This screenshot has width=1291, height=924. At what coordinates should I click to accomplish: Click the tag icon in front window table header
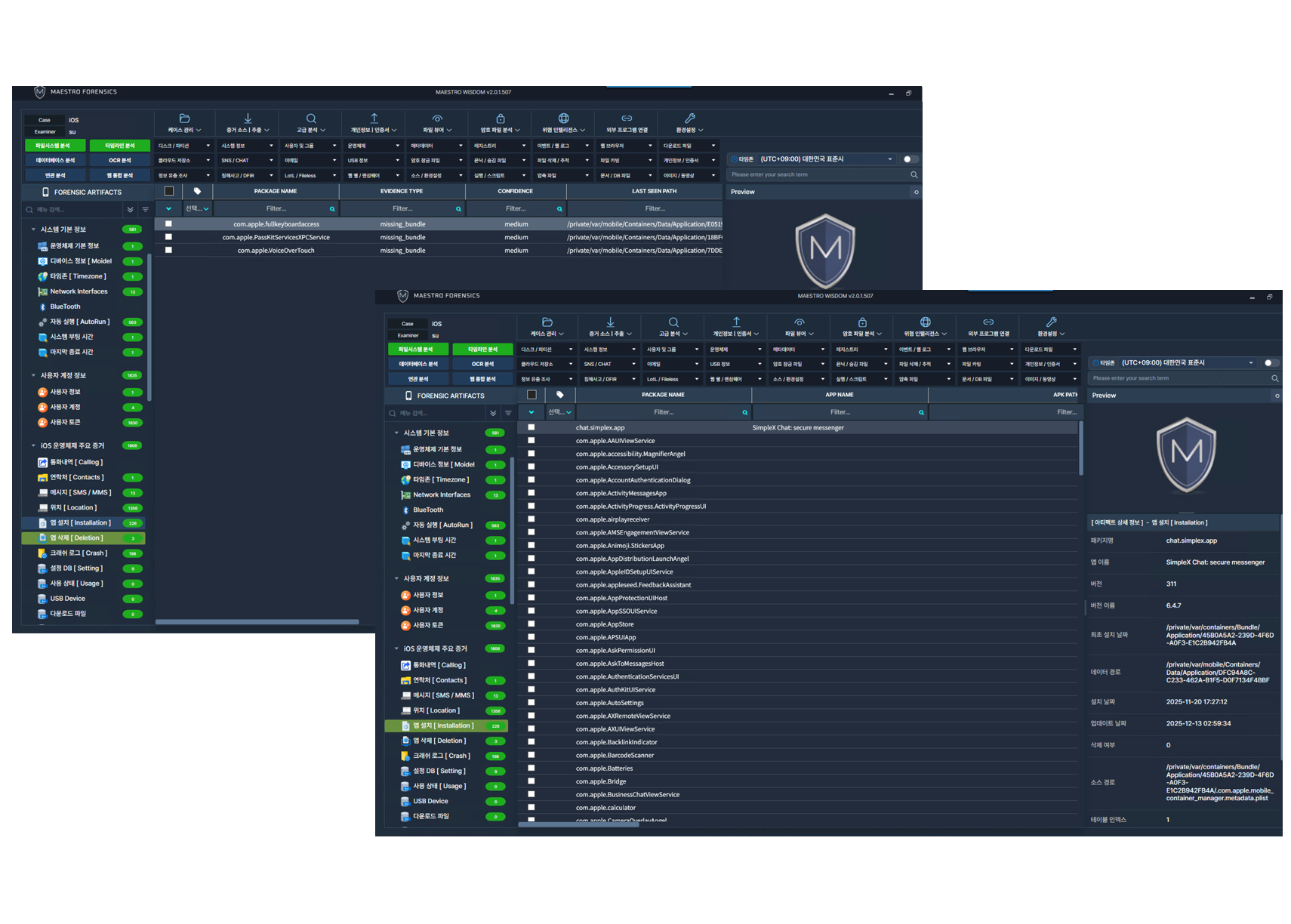[x=559, y=395]
